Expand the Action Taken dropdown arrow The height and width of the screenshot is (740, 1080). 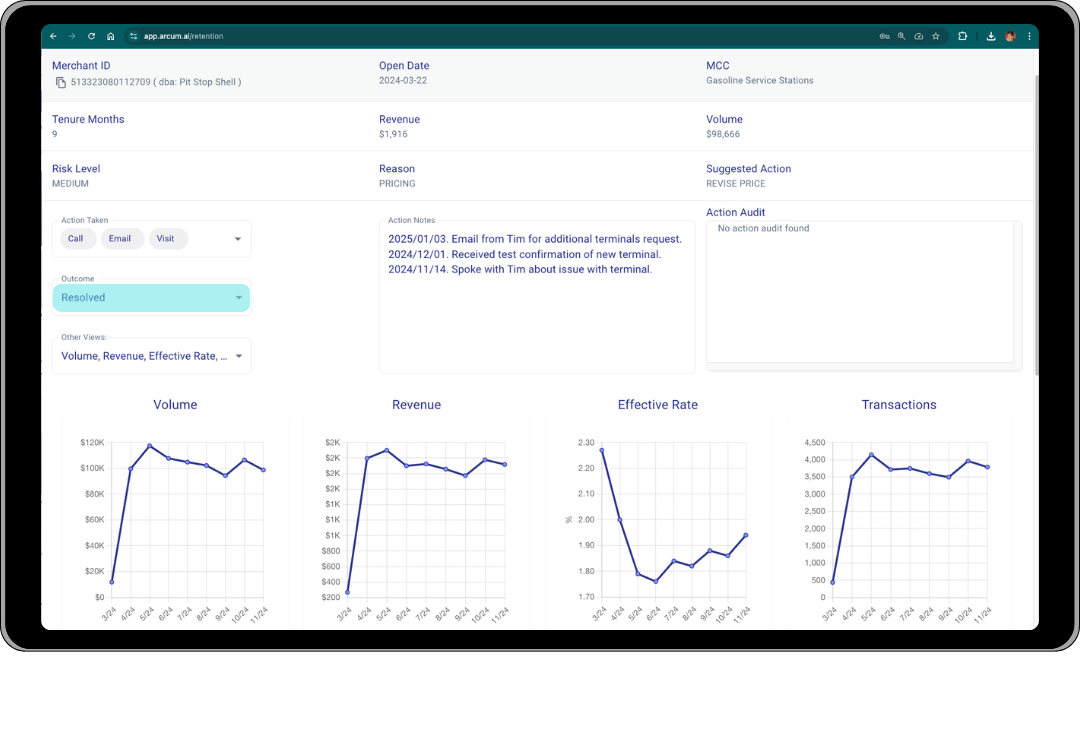point(238,239)
